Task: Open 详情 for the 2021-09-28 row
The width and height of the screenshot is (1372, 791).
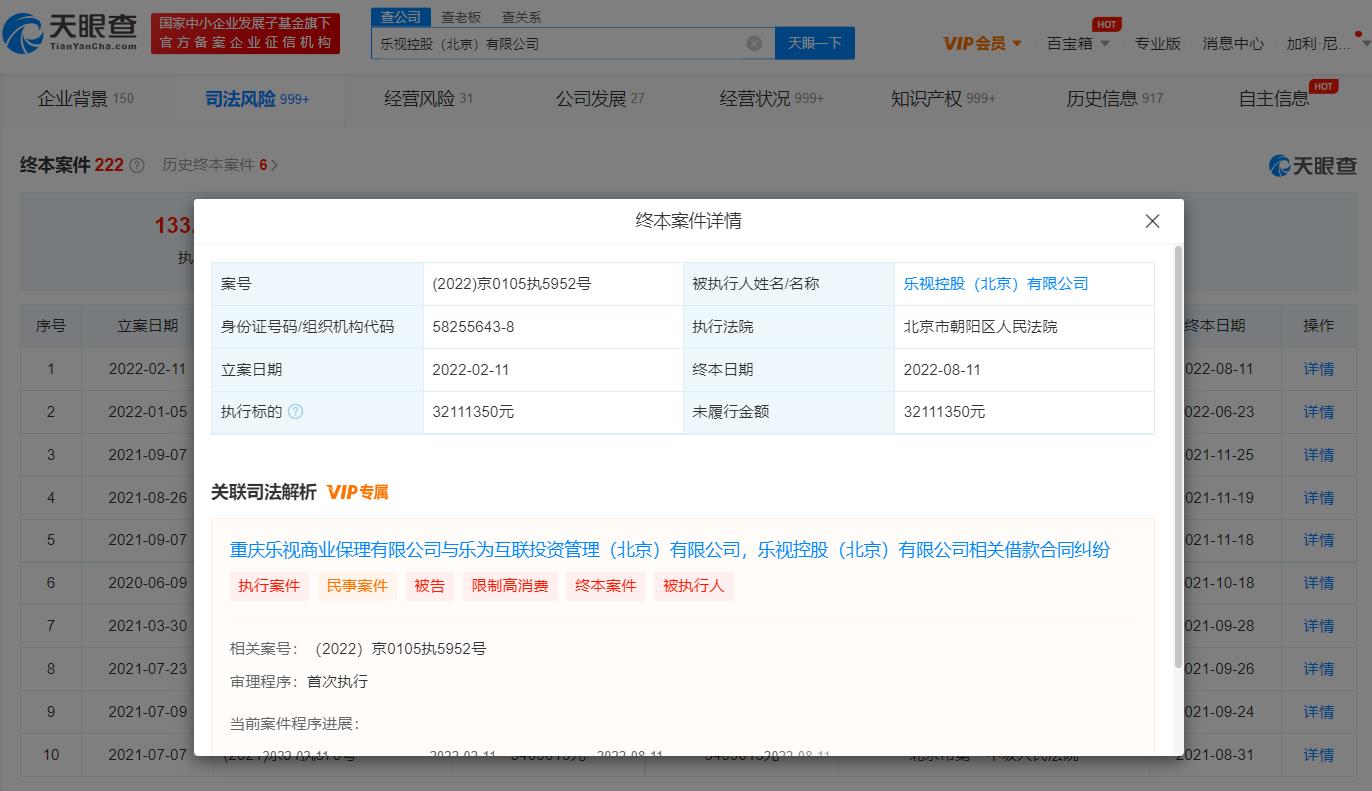Action: pyautogui.click(x=1319, y=626)
